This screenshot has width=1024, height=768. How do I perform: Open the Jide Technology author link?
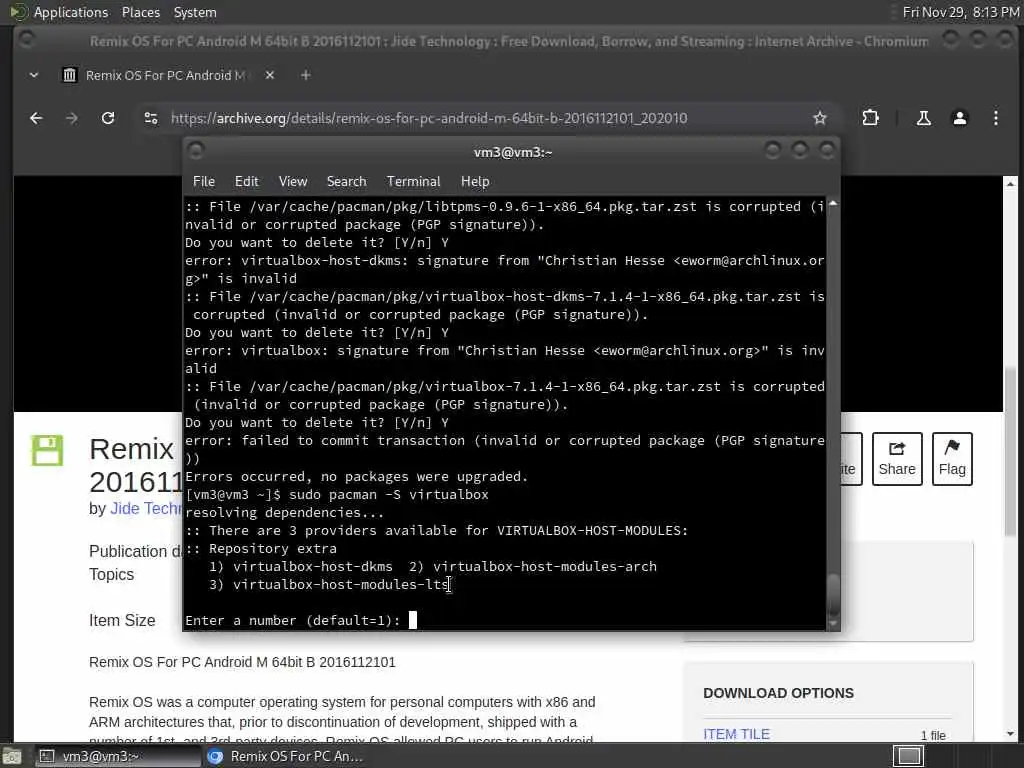click(146, 508)
